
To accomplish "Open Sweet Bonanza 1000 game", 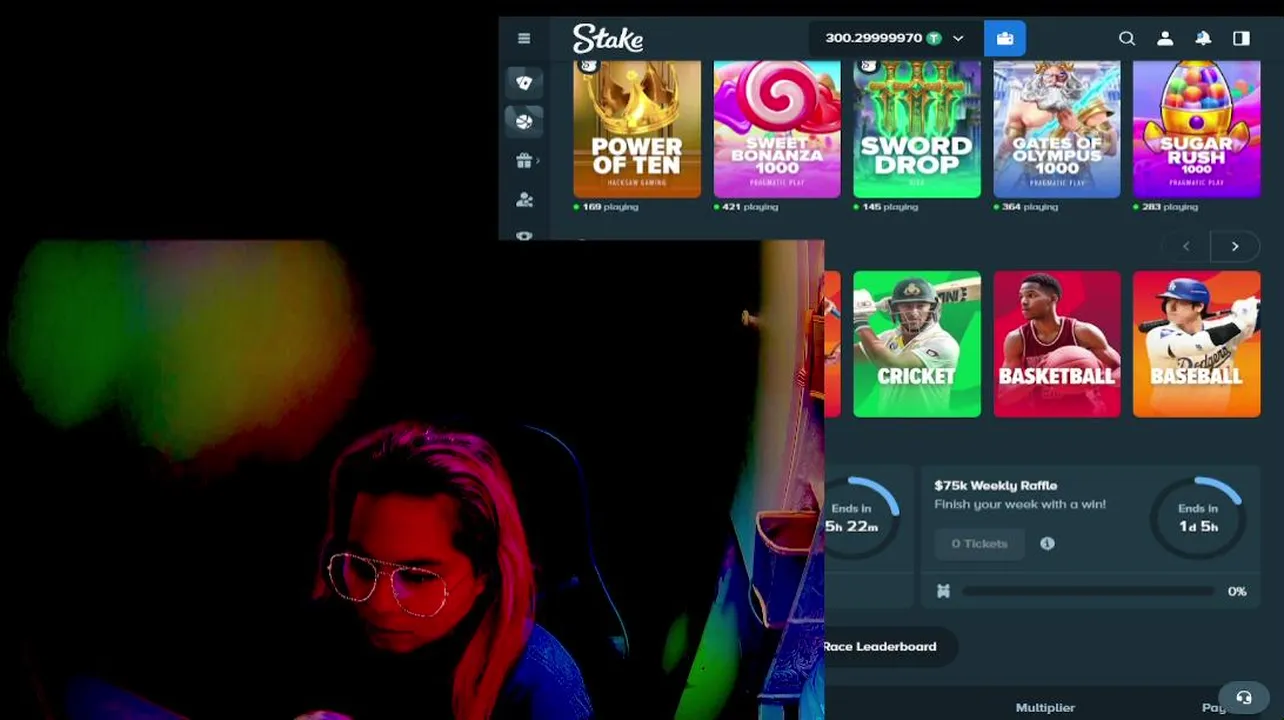I will (x=777, y=129).
